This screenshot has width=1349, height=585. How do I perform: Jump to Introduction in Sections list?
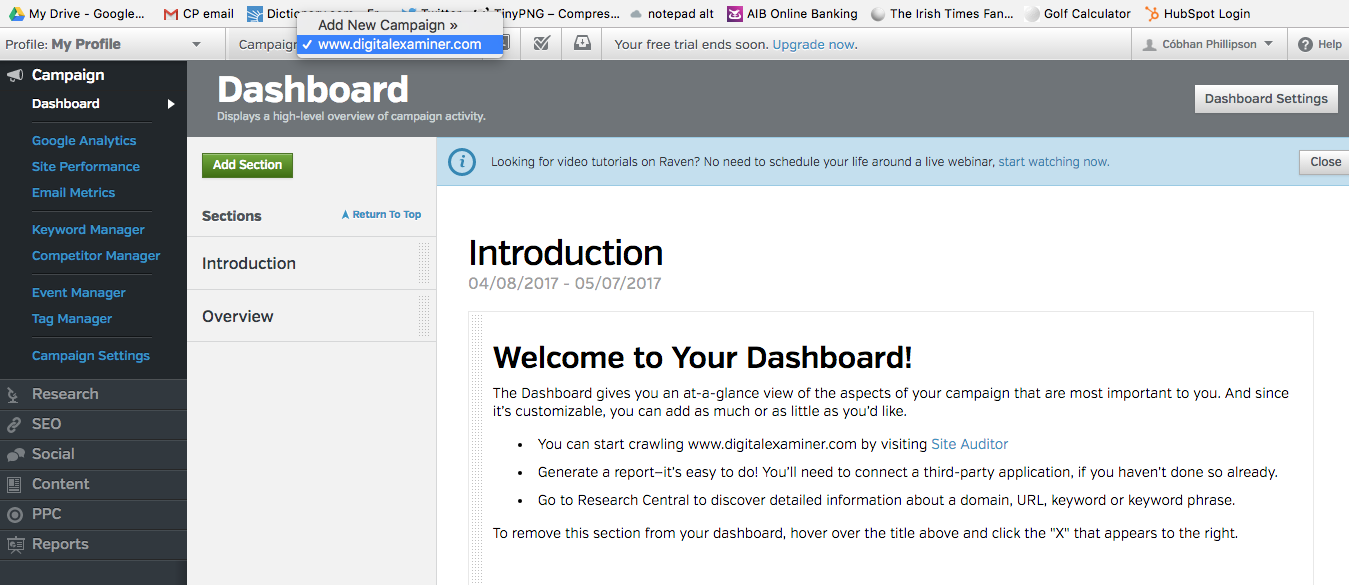(249, 264)
